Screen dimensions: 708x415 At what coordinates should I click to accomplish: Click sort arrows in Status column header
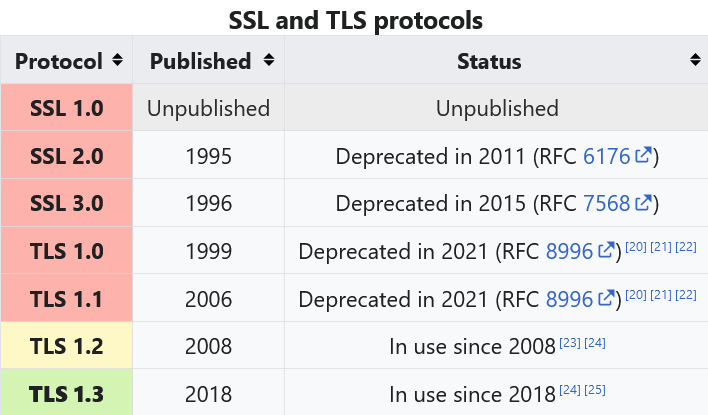(695, 61)
